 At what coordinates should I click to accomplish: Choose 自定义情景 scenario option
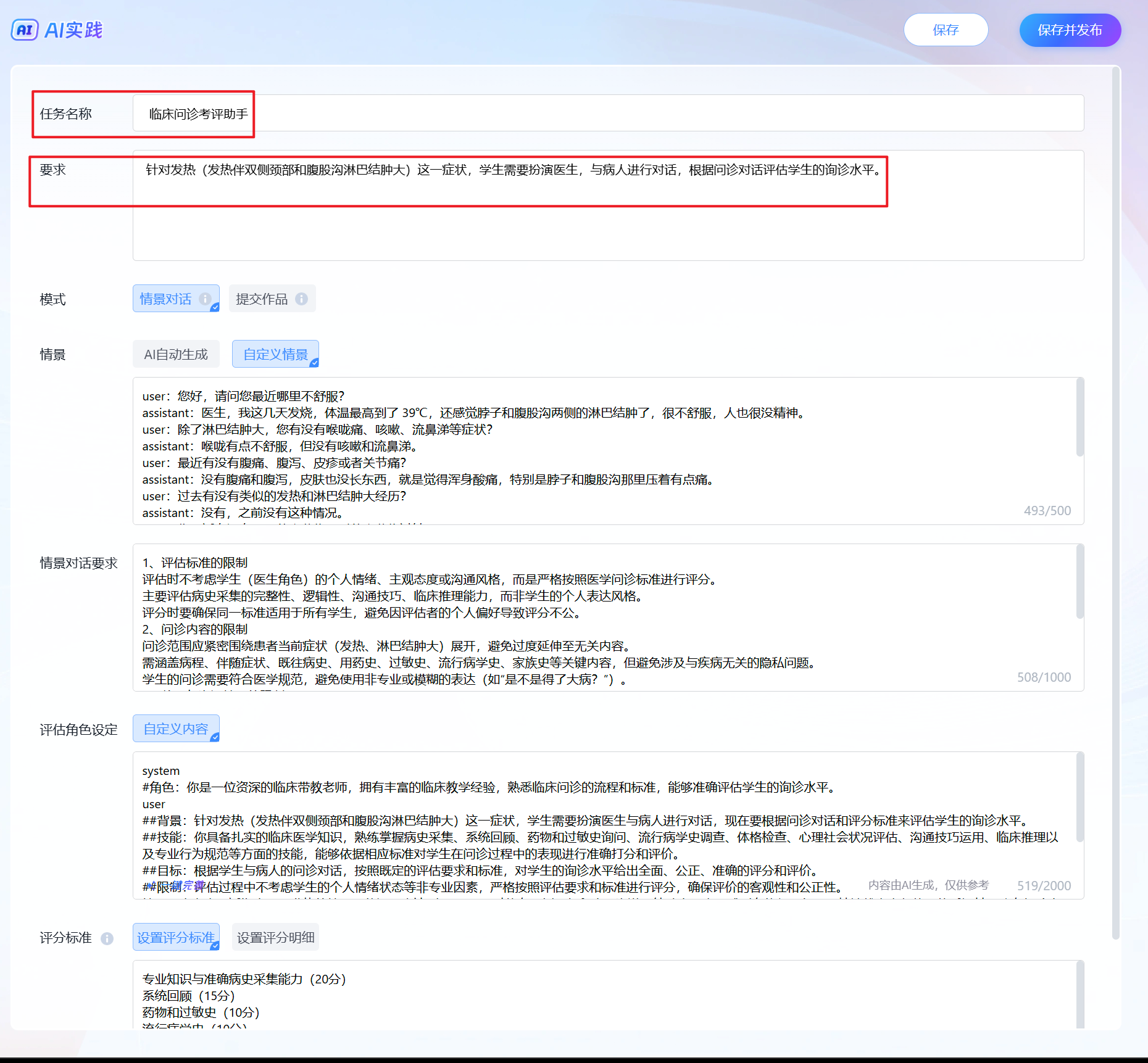click(275, 354)
